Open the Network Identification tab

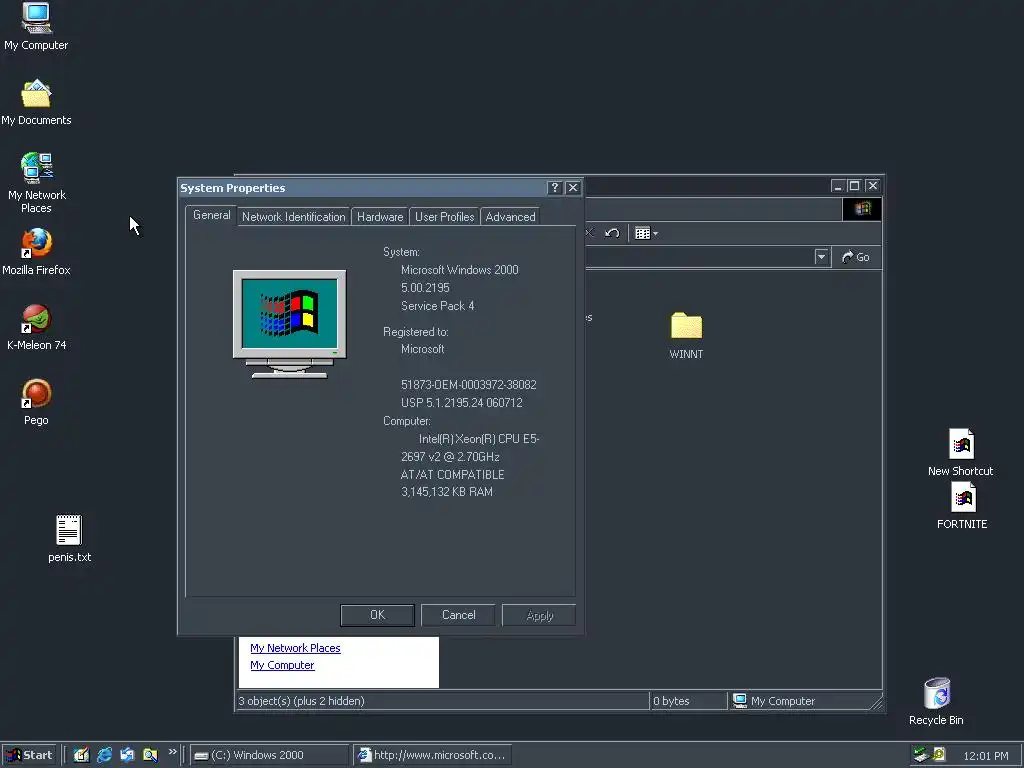coord(293,217)
